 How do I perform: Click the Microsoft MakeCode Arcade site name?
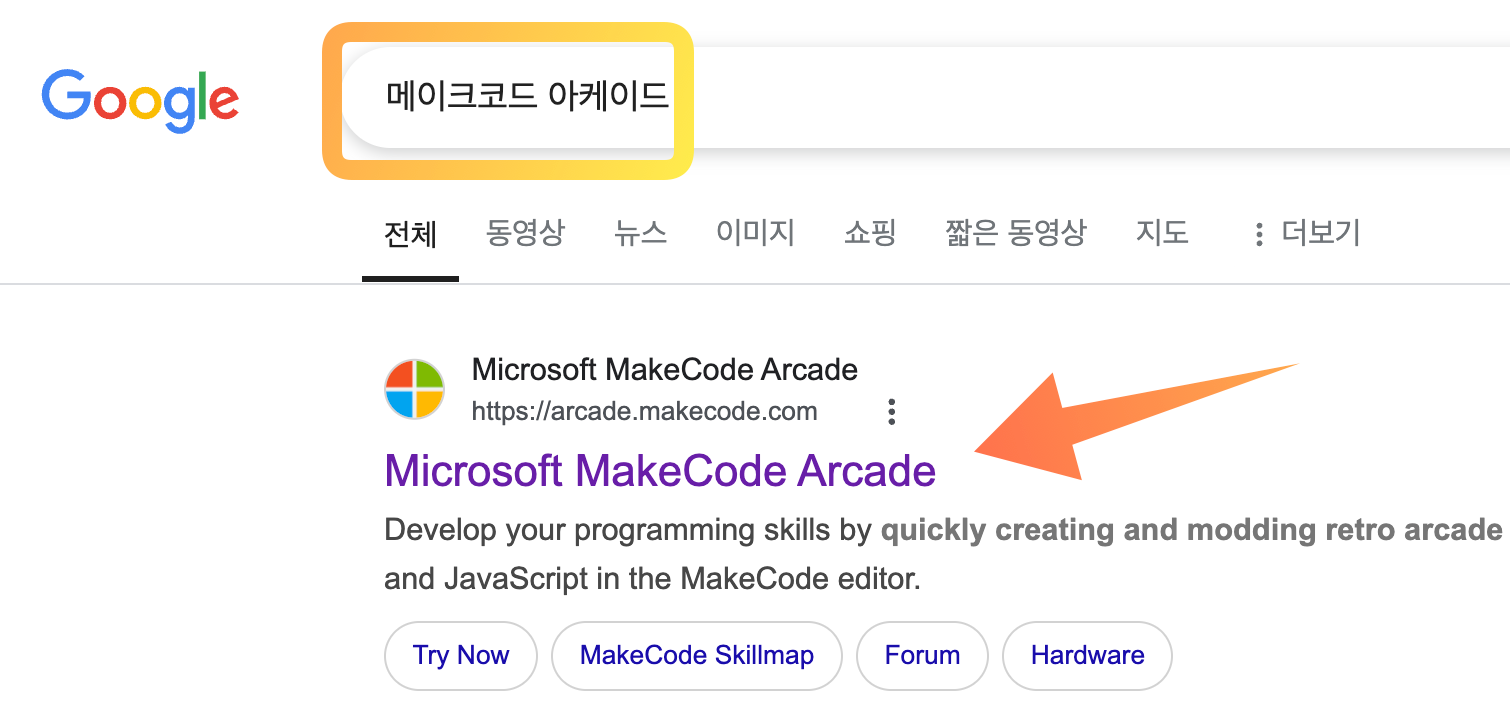[x=665, y=370]
